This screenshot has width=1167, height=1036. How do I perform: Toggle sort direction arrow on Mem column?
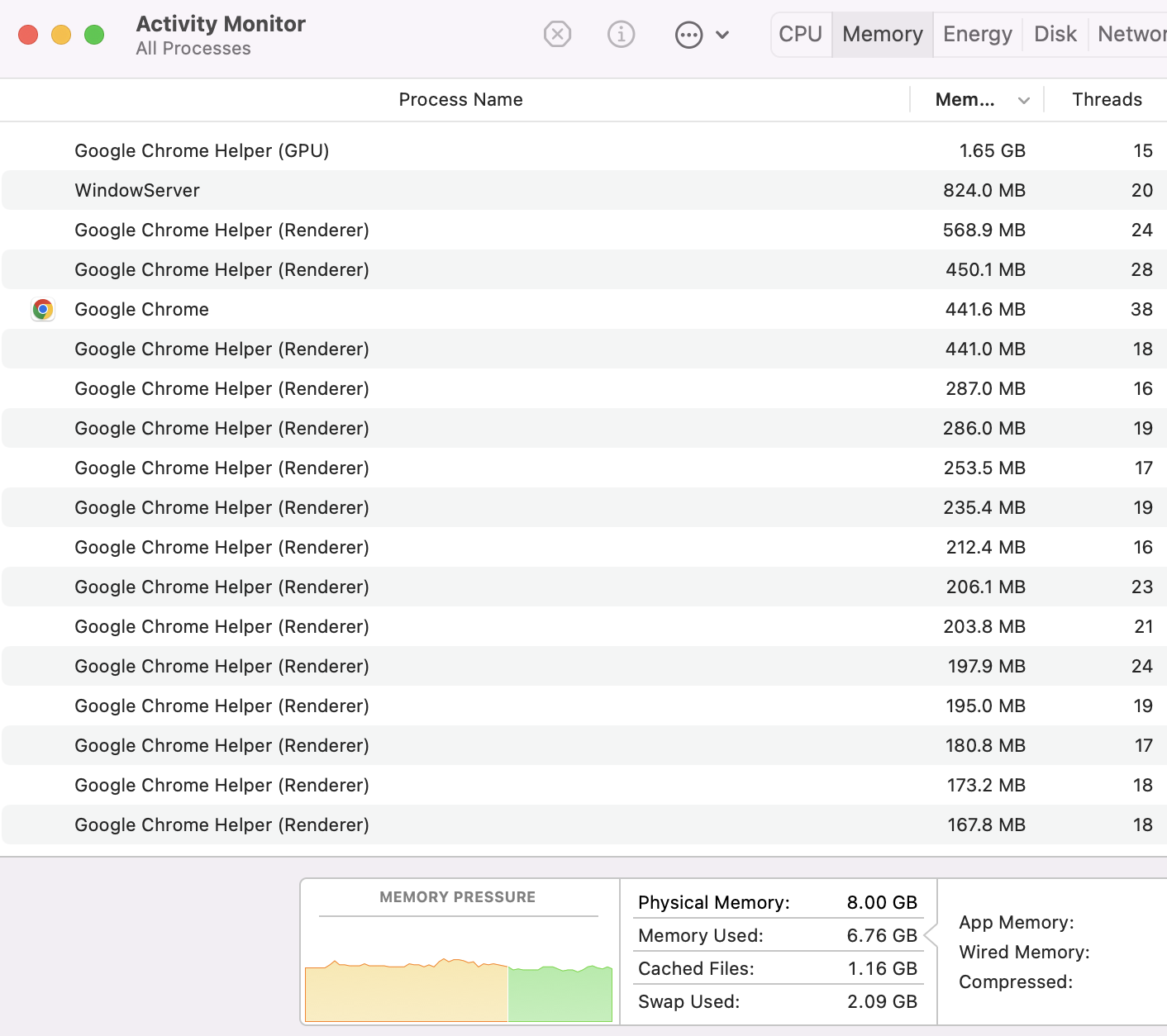[1024, 100]
